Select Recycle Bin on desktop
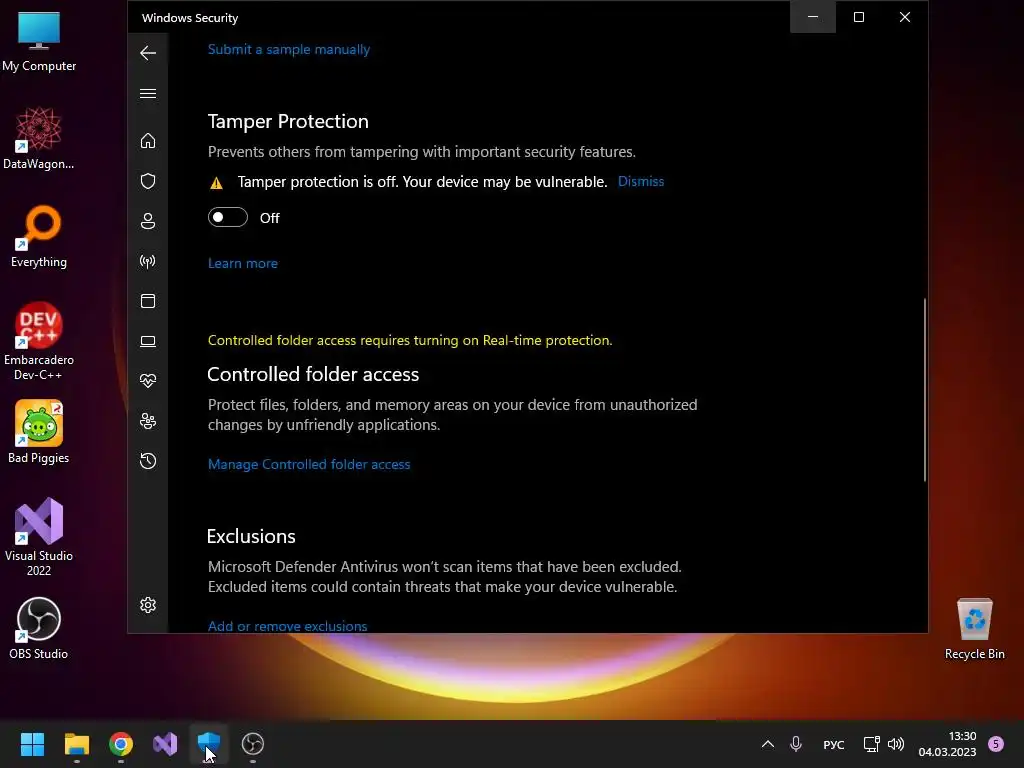The width and height of the screenshot is (1024, 768). 974,628
